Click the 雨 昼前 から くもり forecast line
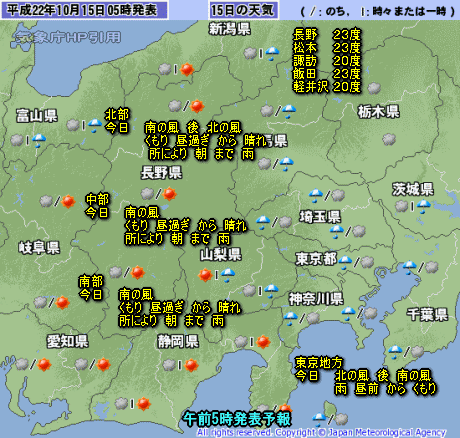460x438 pixels. click(386, 389)
